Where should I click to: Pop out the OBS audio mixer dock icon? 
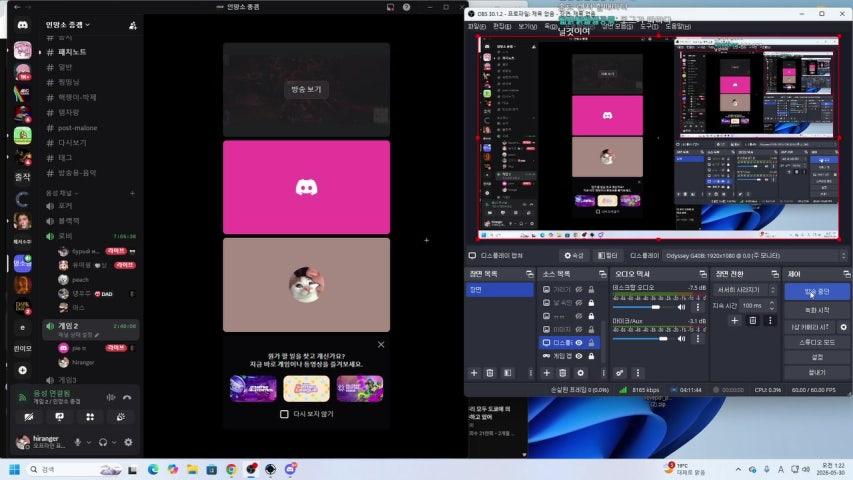pos(702,274)
